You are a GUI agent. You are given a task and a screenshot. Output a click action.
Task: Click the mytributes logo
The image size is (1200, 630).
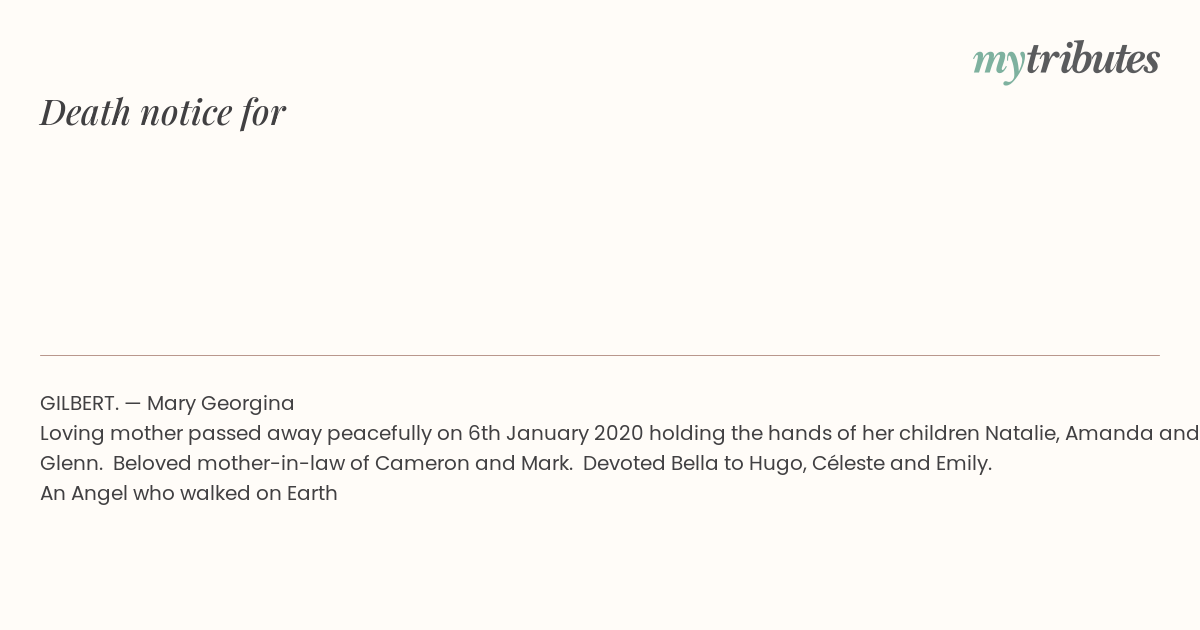[1066, 60]
